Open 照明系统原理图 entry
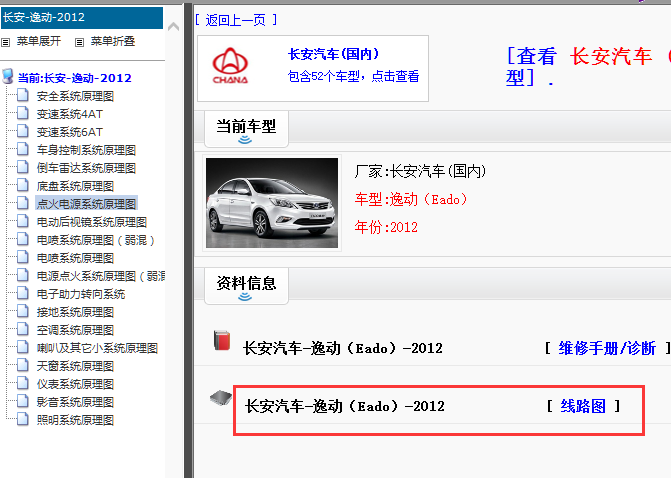 click(75, 420)
